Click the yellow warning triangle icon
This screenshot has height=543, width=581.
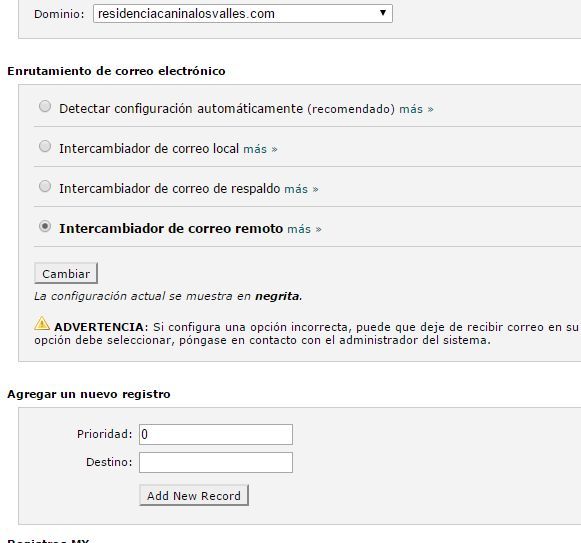coord(42,324)
